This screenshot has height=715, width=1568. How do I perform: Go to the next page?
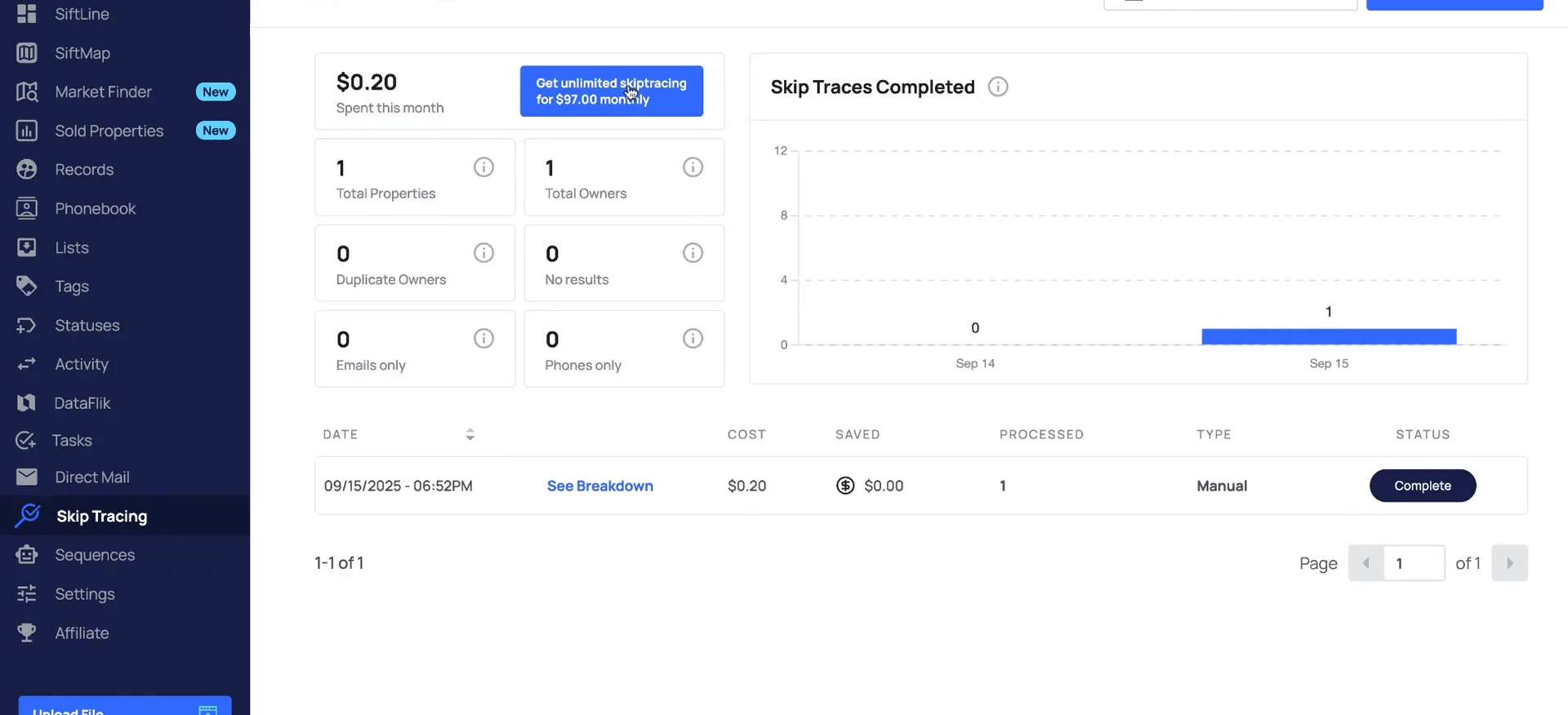(x=1509, y=563)
